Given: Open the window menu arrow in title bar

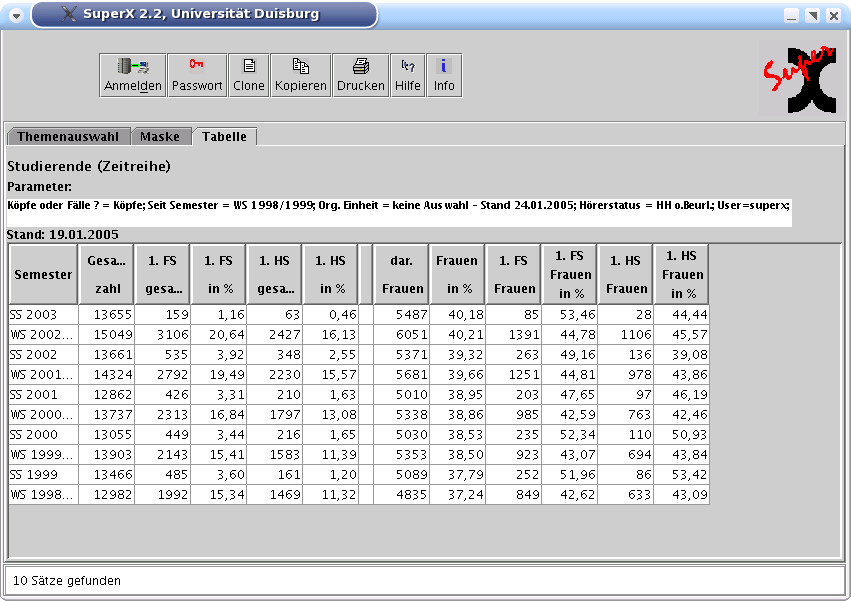Looking at the screenshot, I should click(x=17, y=15).
